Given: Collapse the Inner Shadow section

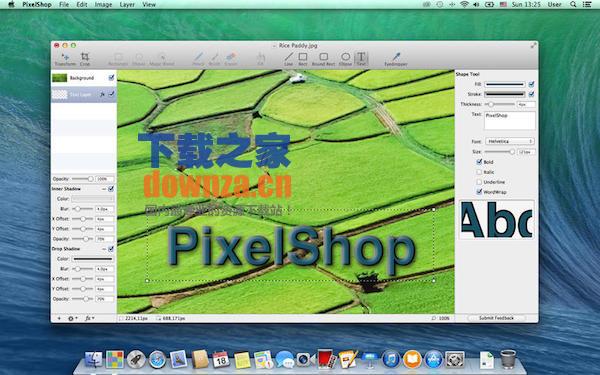Looking at the screenshot, I should click(x=104, y=189).
